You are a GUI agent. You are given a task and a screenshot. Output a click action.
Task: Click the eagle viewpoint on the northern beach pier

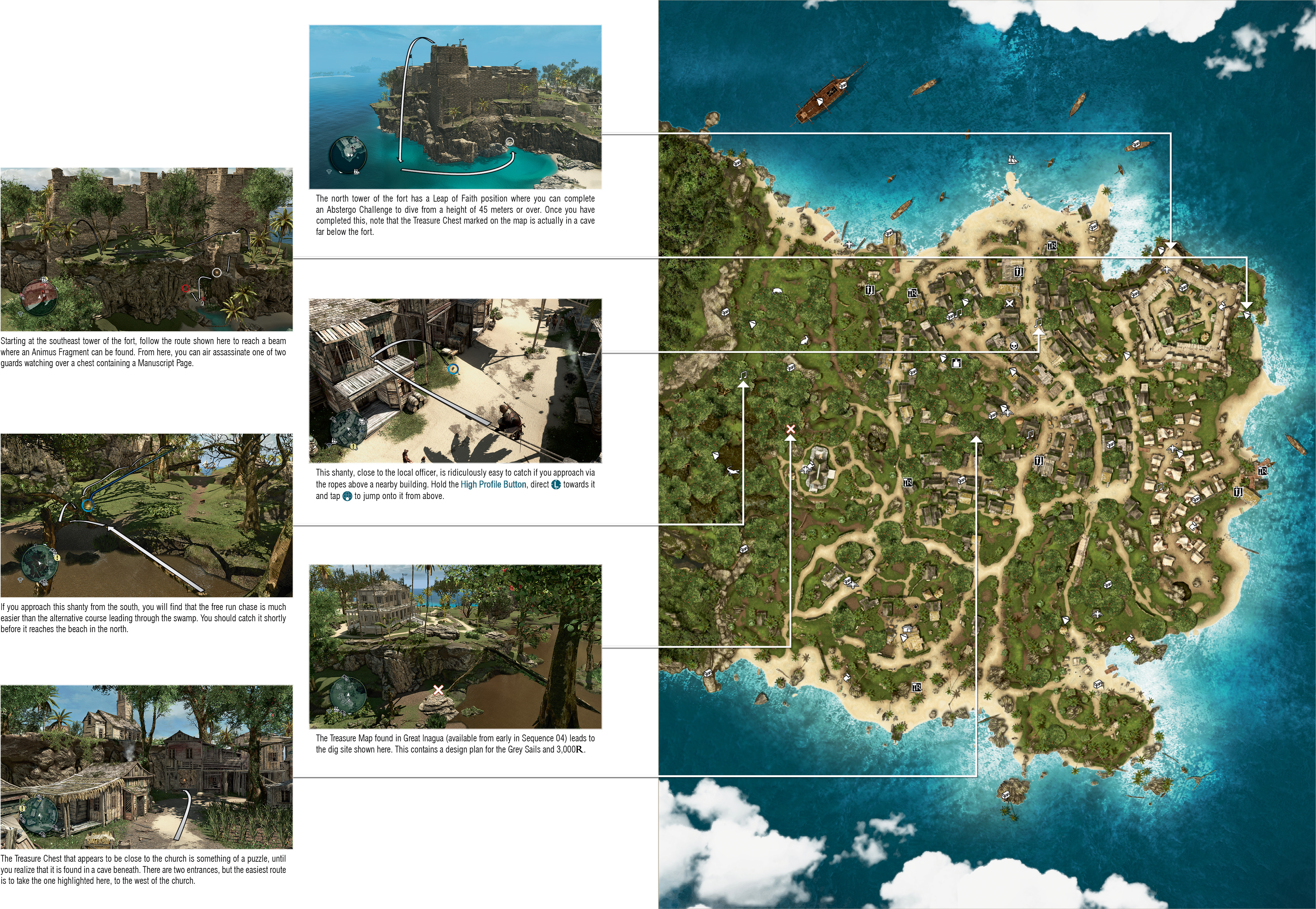coord(849,245)
